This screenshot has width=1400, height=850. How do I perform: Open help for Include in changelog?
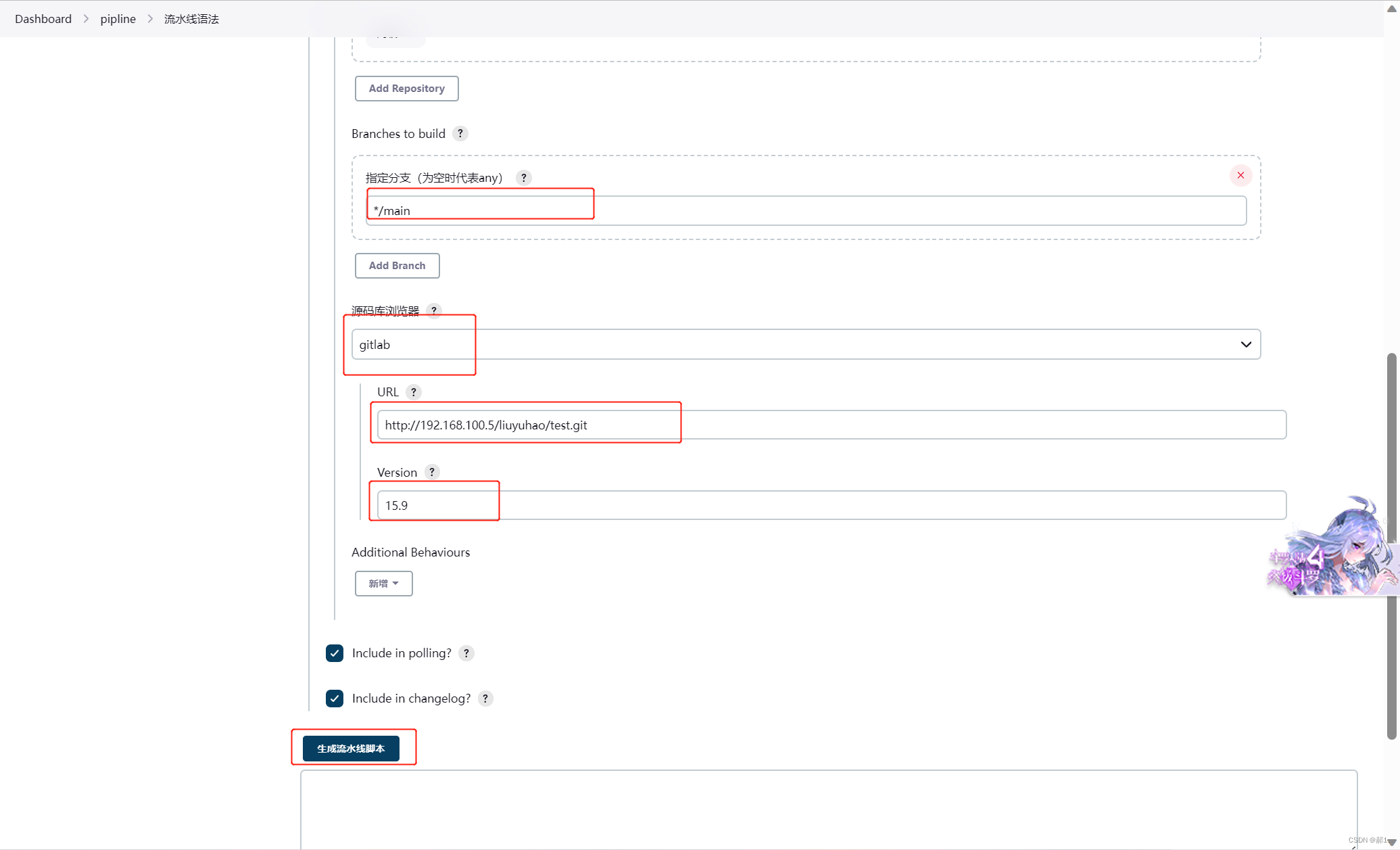pyautogui.click(x=485, y=699)
